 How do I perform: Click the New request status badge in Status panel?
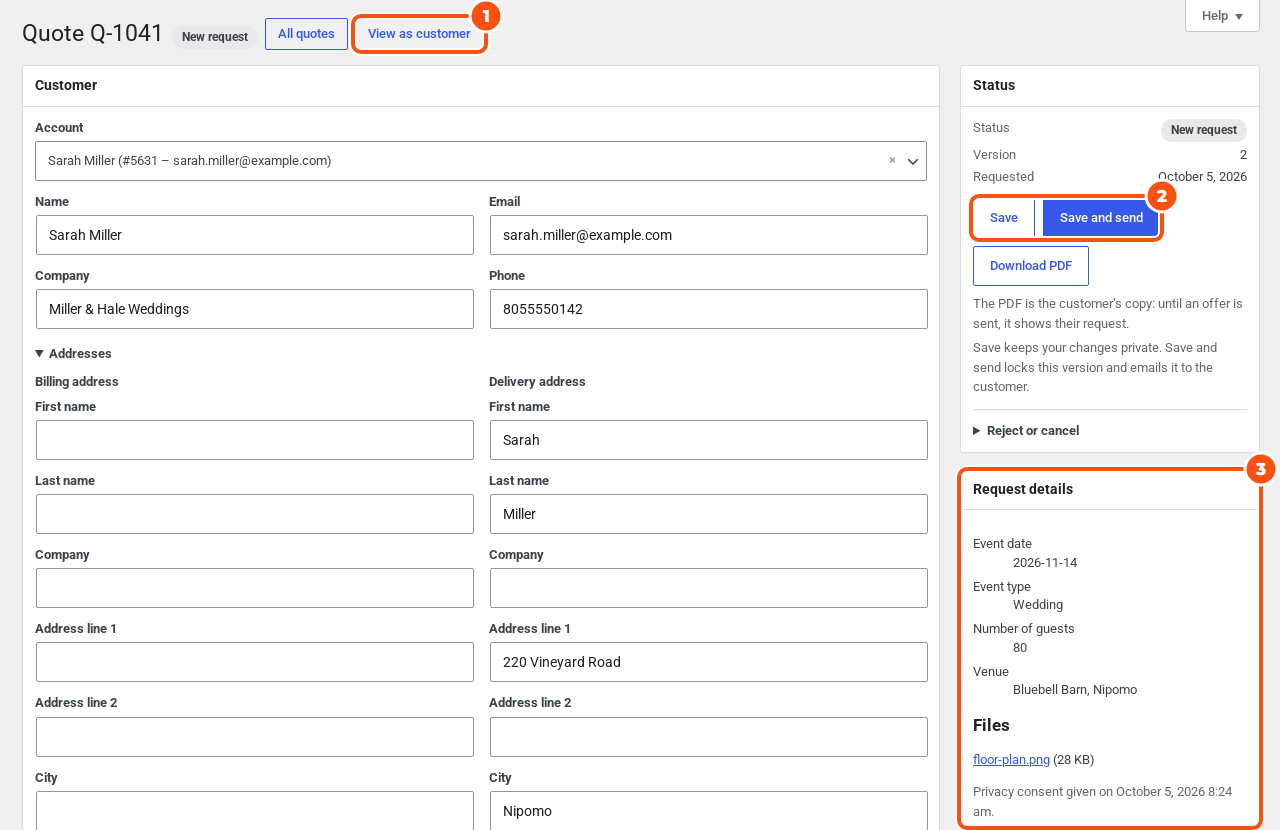1204,130
